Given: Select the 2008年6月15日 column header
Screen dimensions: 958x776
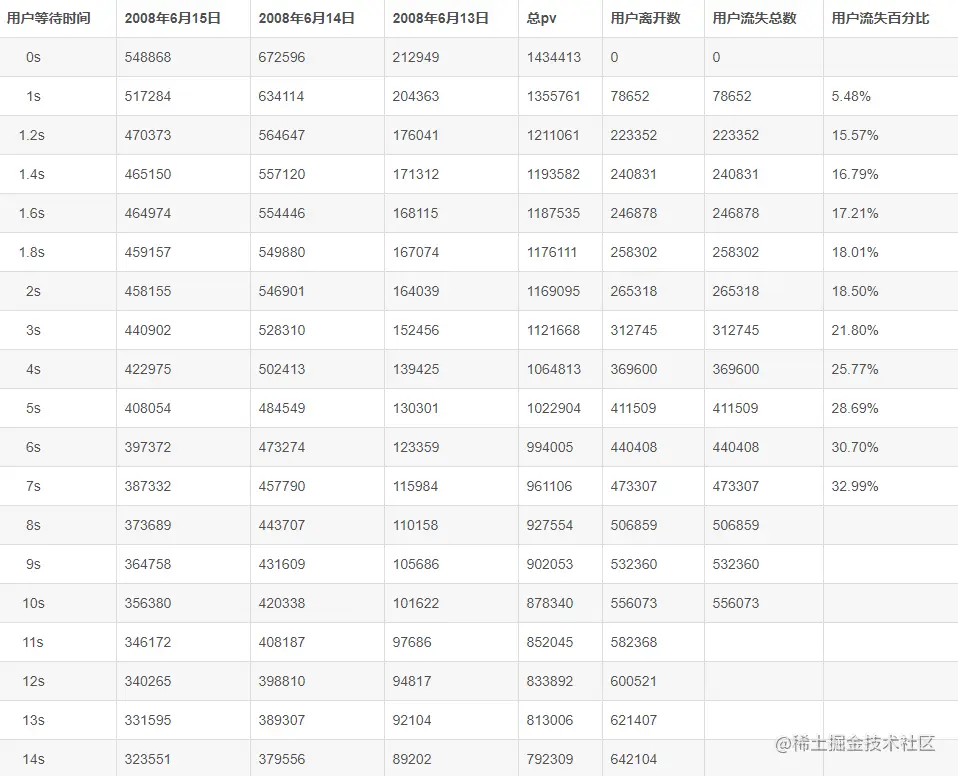Looking at the screenshot, I should (173, 19).
